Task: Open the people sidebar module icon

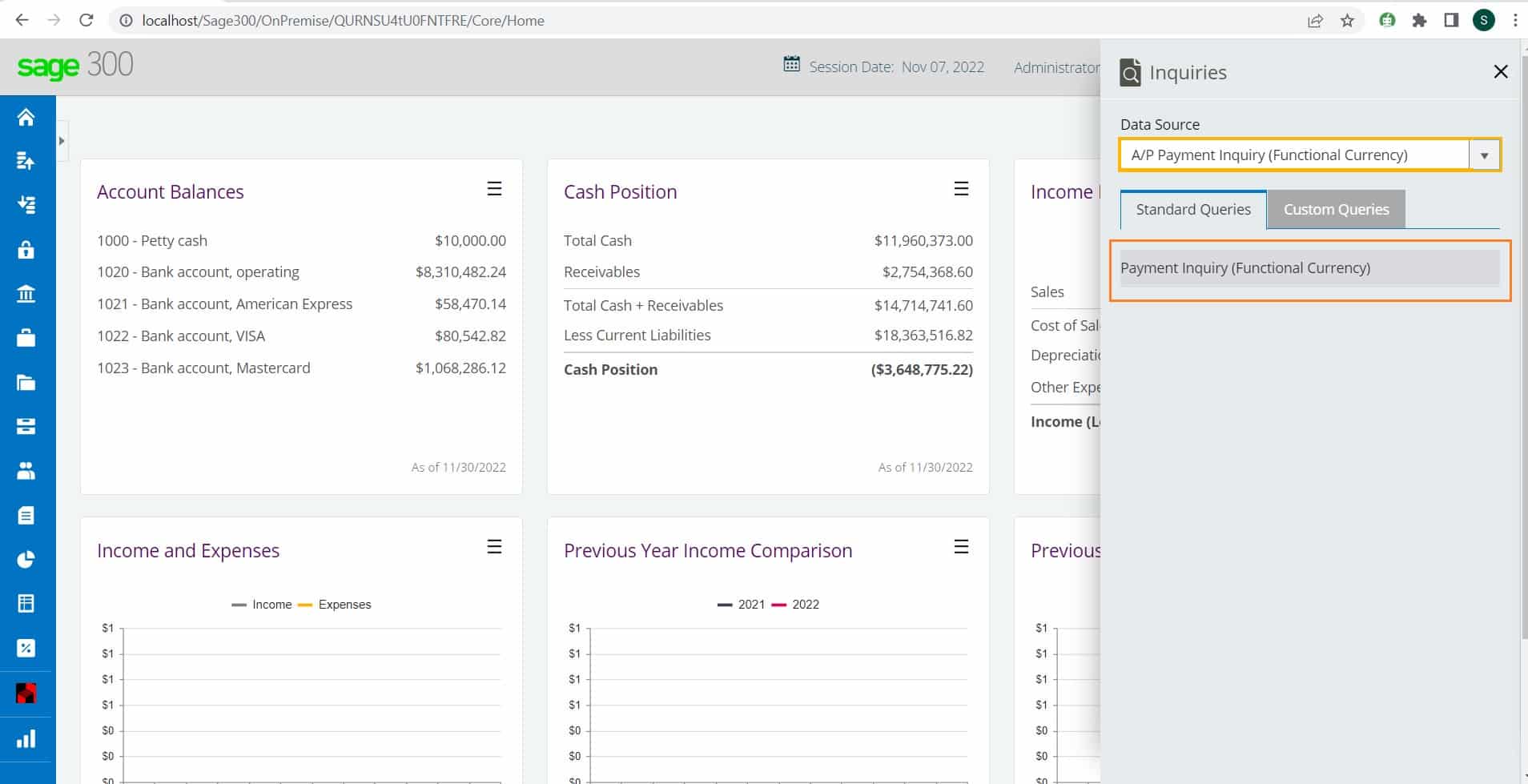Action: (x=26, y=471)
